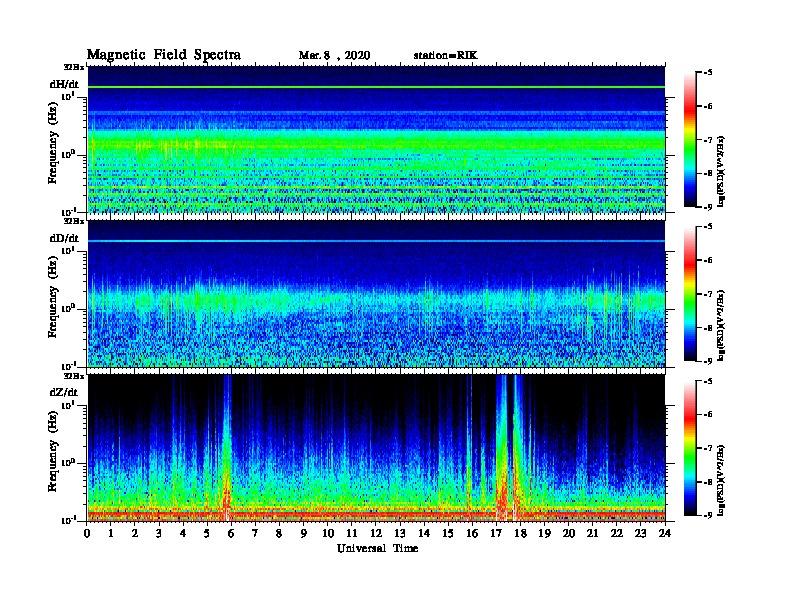This screenshot has height=612, width=792.
Task: Click hour tick label "3" on time axis
Action: coord(159,533)
